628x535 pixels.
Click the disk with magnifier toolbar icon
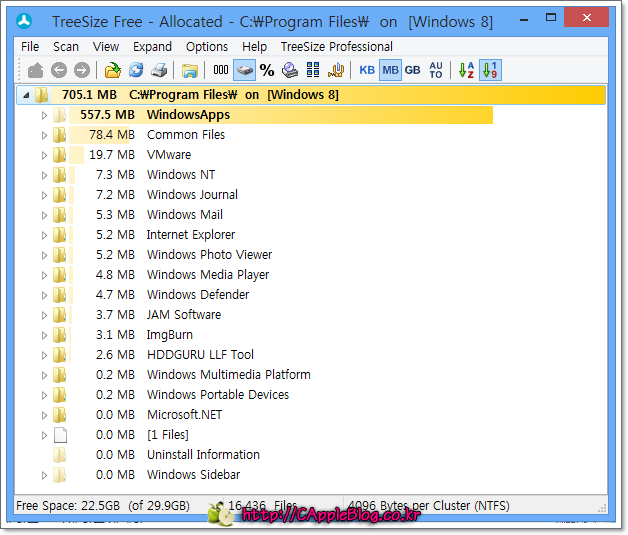pyautogui.click(x=290, y=70)
